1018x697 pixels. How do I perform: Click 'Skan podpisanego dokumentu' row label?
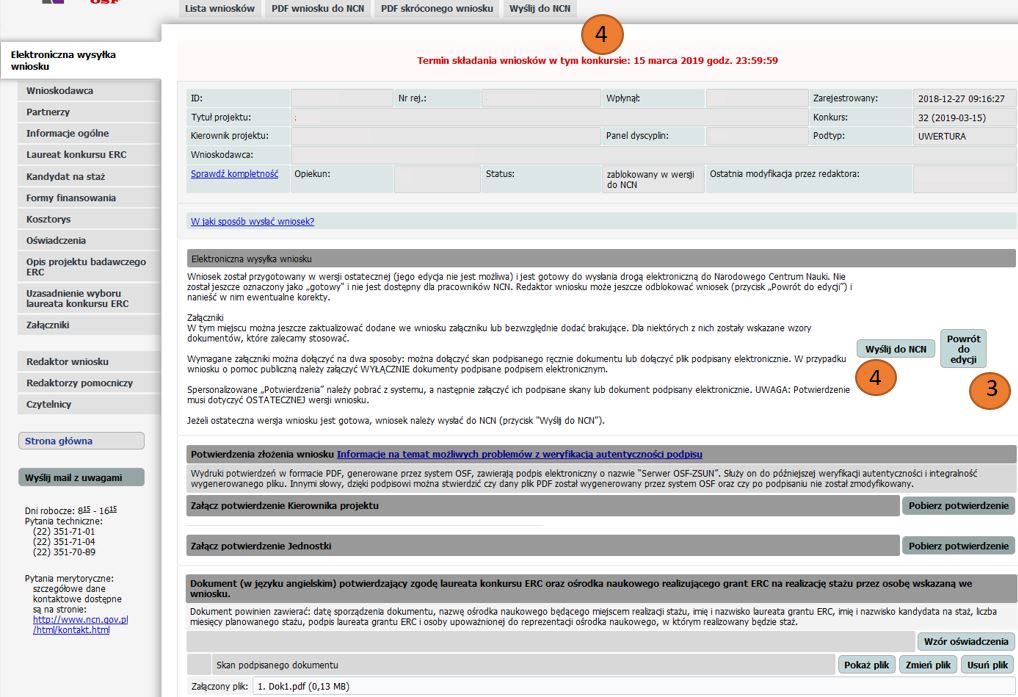pyautogui.click(x=277, y=665)
